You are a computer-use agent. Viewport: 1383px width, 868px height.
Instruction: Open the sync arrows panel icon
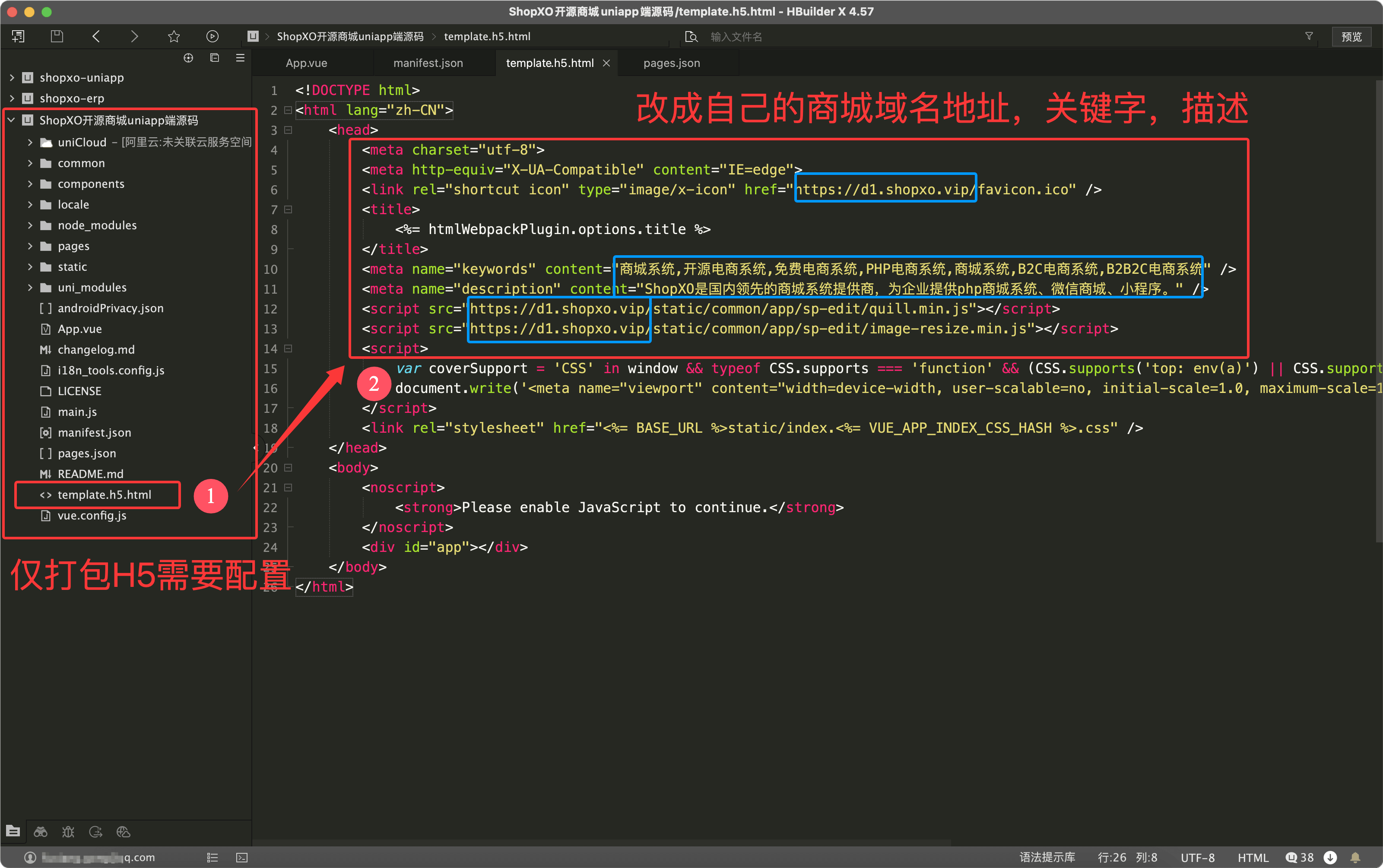(96, 831)
